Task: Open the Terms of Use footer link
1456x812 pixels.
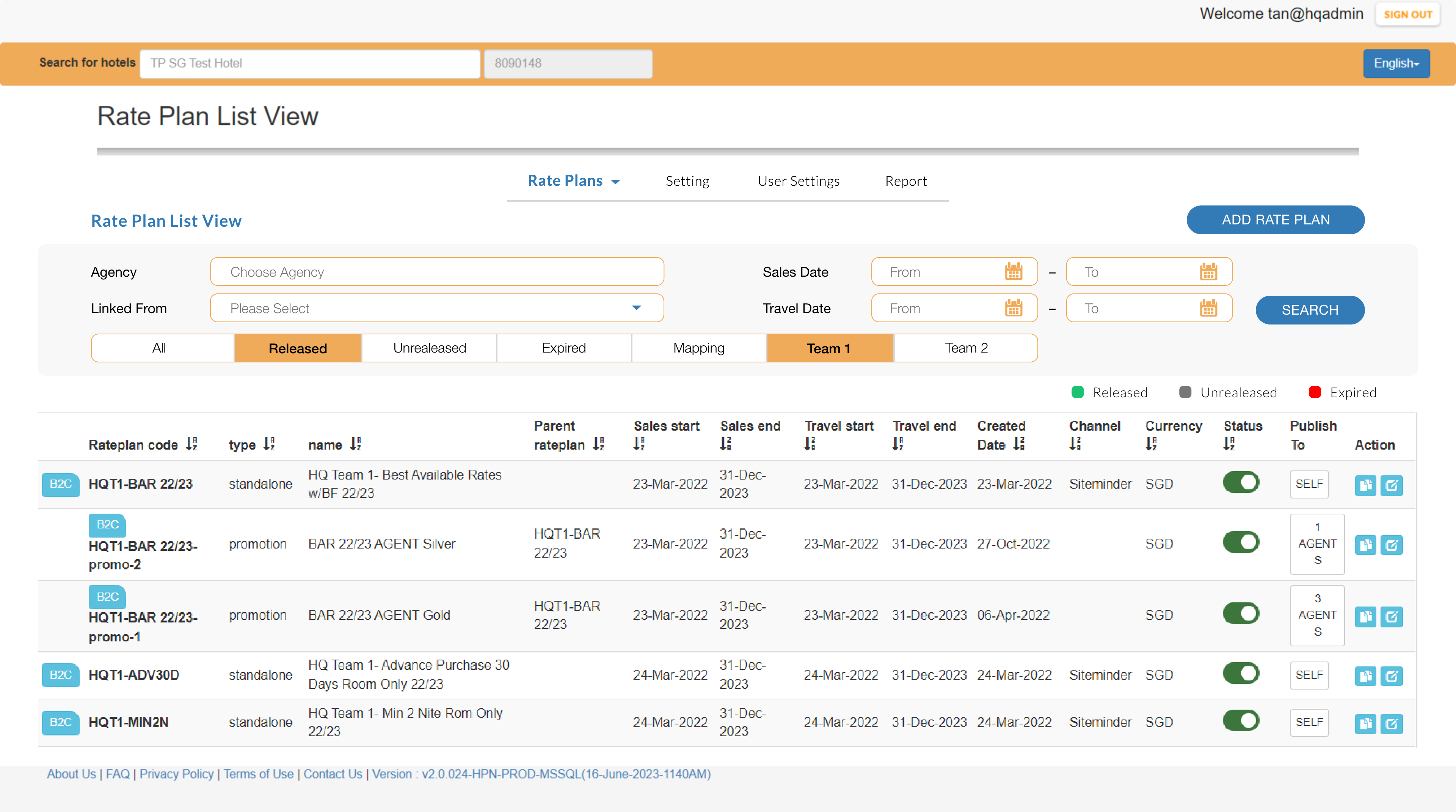Action: tap(258, 774)
